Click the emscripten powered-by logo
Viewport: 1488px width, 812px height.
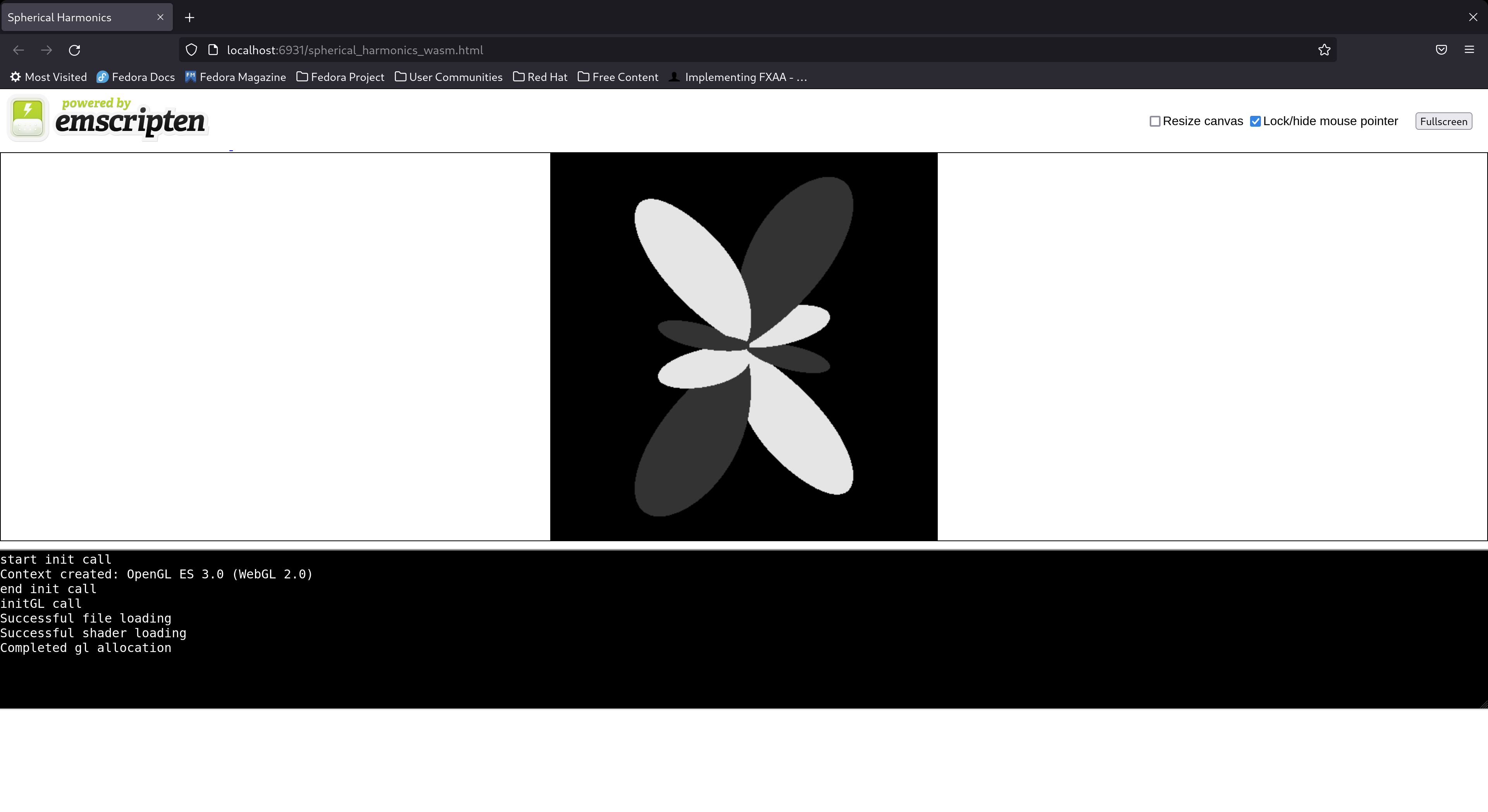click(x=107, y=118)
